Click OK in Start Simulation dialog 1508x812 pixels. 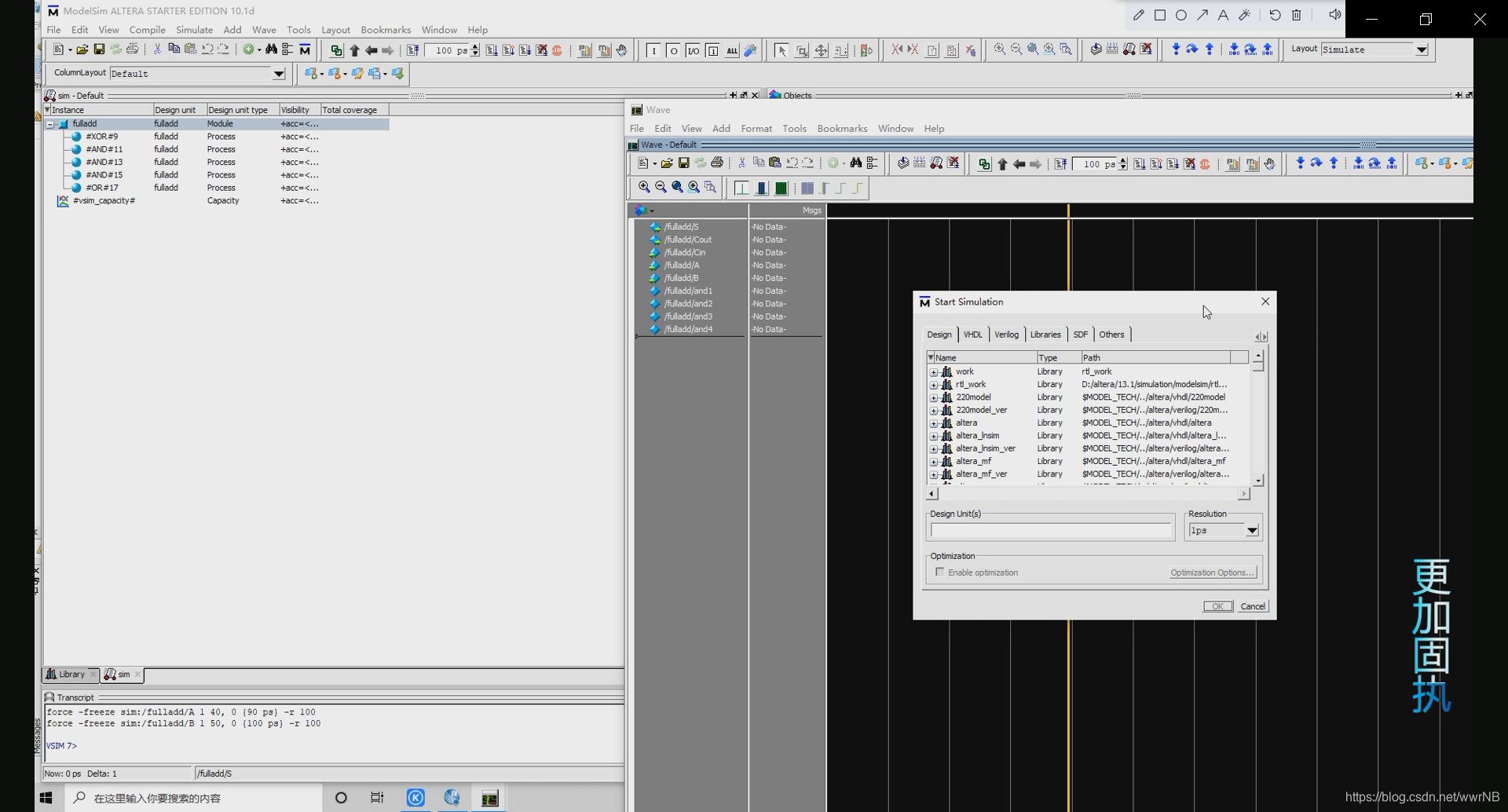pyautogui.click(x=1218, y=606)
